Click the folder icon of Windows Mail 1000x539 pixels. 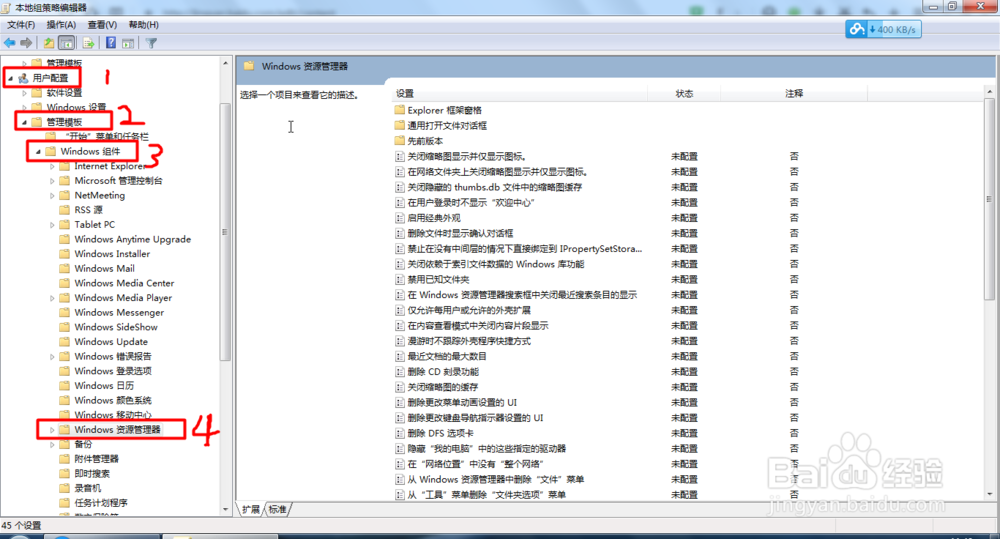click(x=64, y=268)
